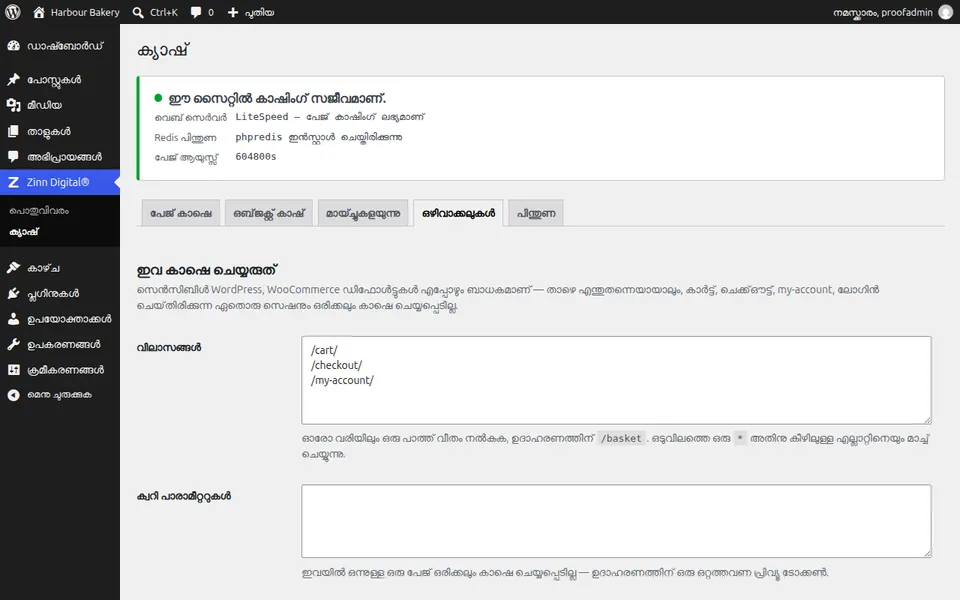Screen dimensions: 960x600
Task: Open Tools via the wrench icon
Action: click(13, 344)
